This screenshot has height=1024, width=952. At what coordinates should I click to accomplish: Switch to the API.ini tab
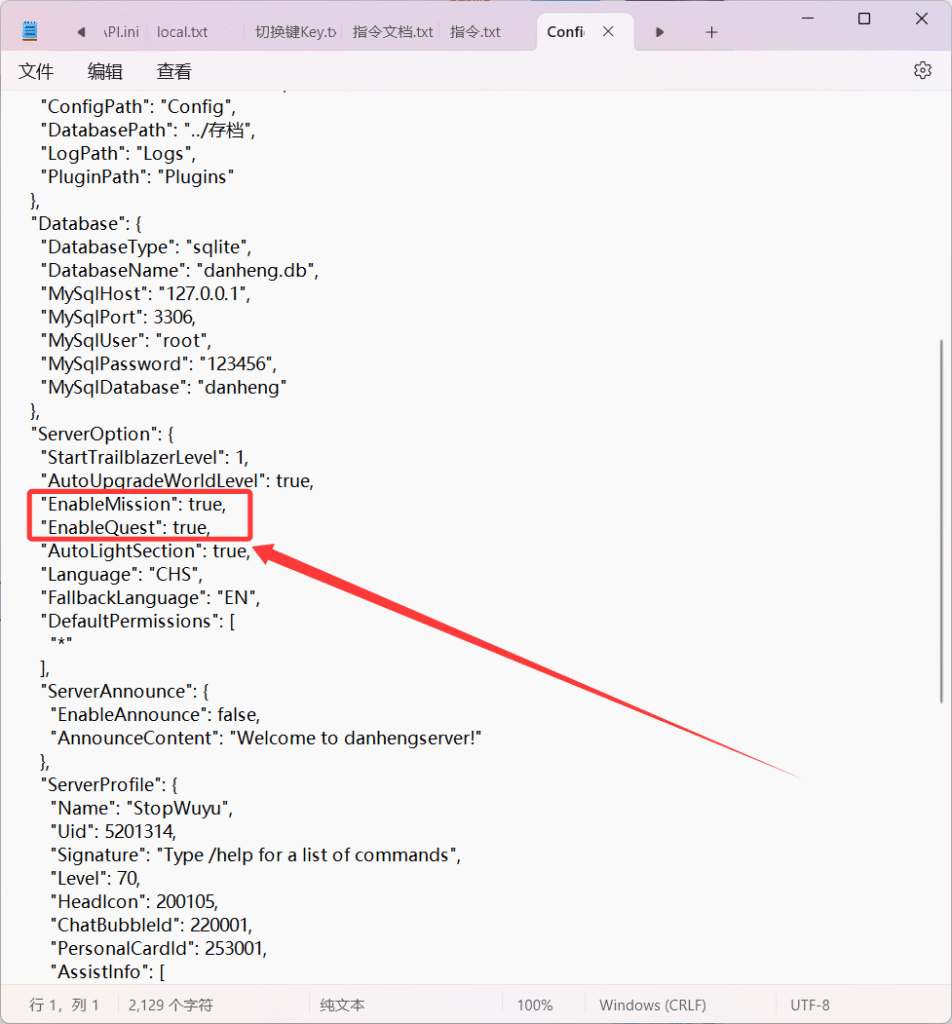tap(121, 32)
